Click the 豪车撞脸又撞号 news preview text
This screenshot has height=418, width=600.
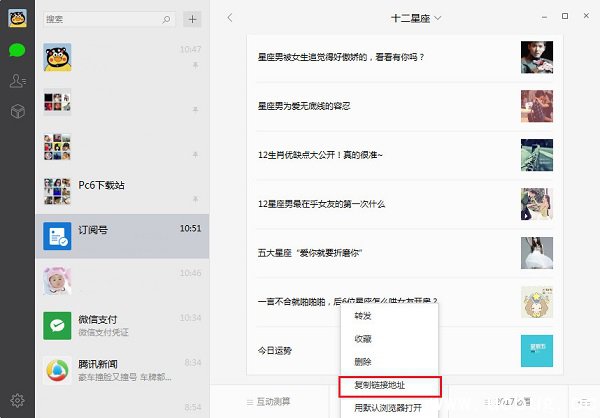[125, 377]
